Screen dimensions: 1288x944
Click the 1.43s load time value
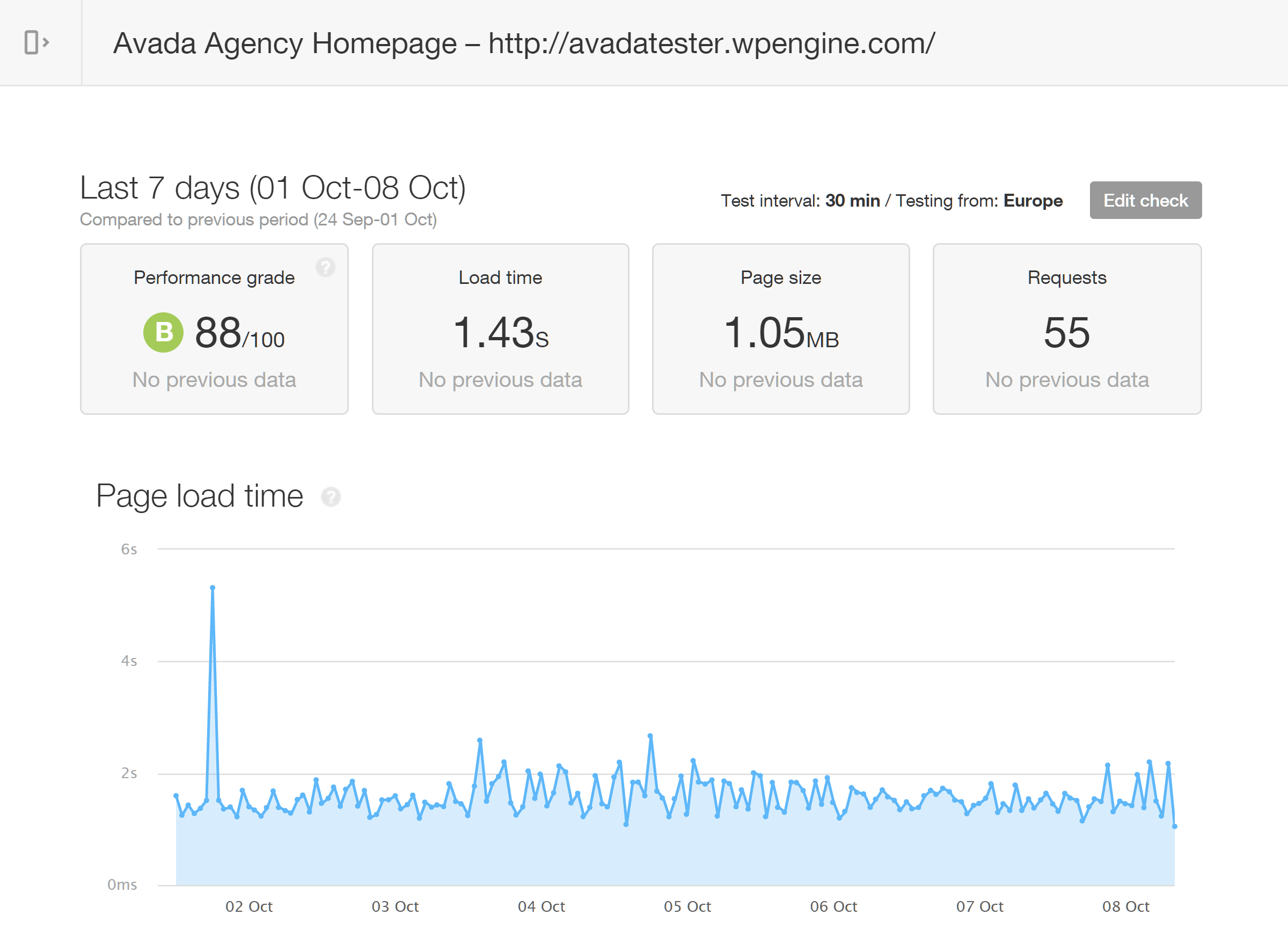(x=501, y=333)
